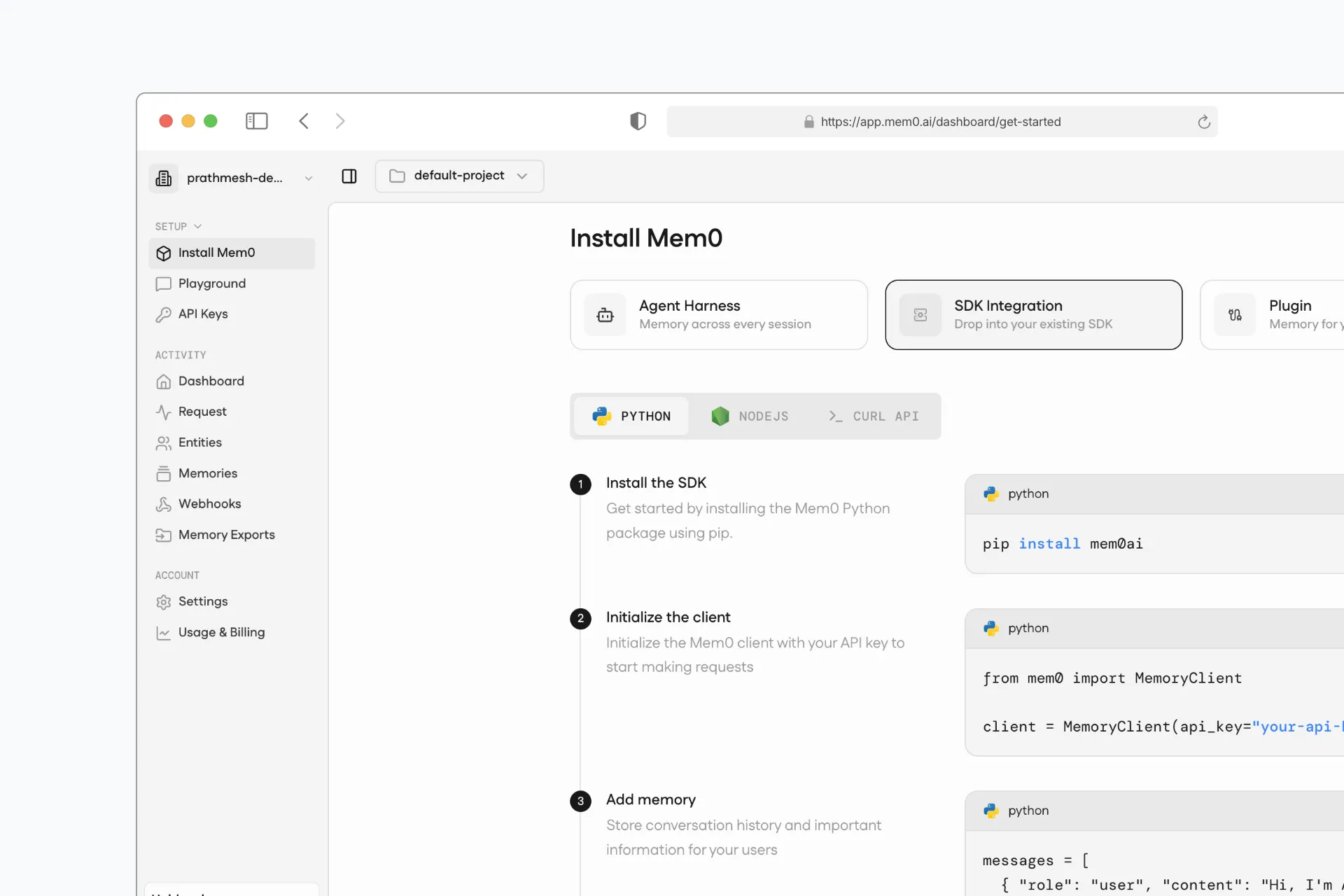Collapse the SETUP section chevron
The image size is (1344, 896).
[x=197, y=226]
